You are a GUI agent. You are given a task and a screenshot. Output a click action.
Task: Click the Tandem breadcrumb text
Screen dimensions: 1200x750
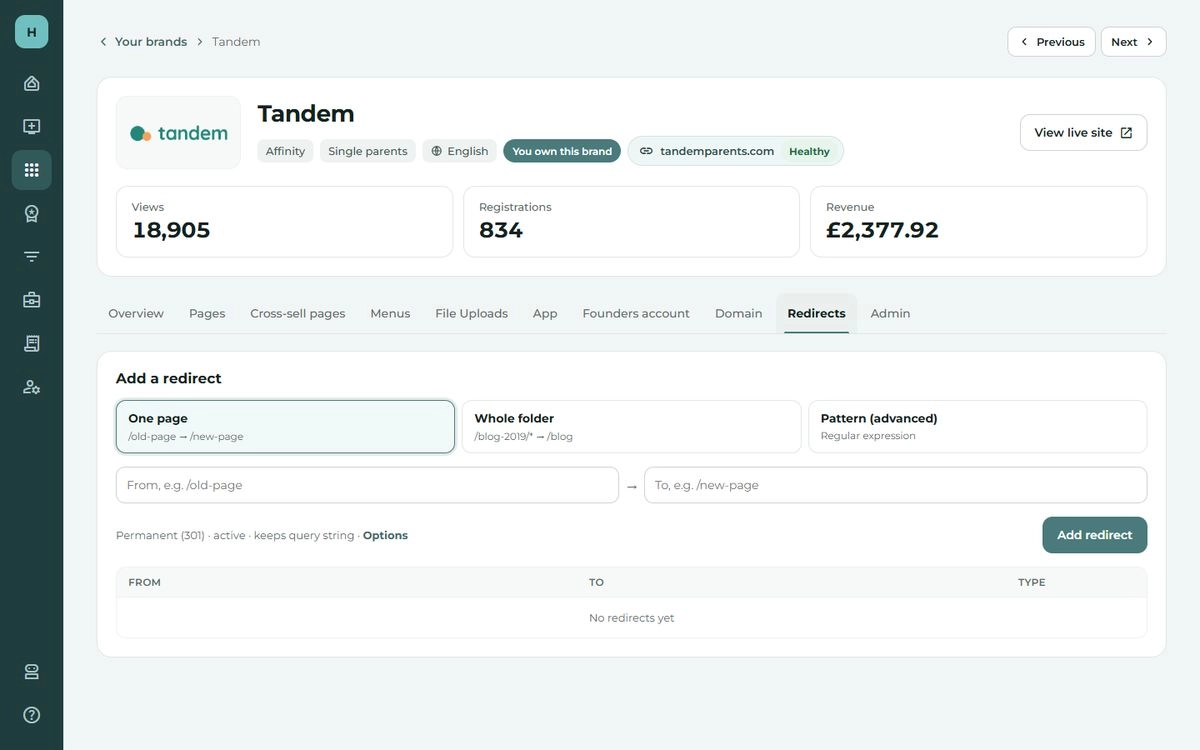pyautogui.click(x=236, y=42)
